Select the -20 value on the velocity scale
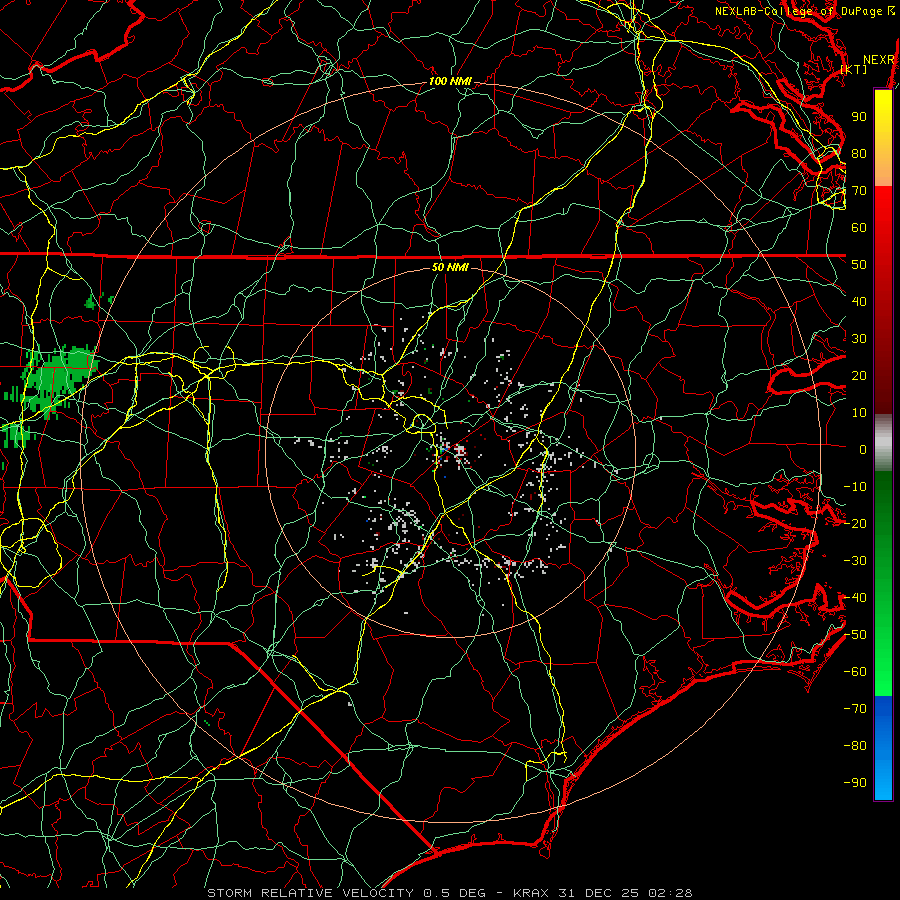 pos(855,524)
